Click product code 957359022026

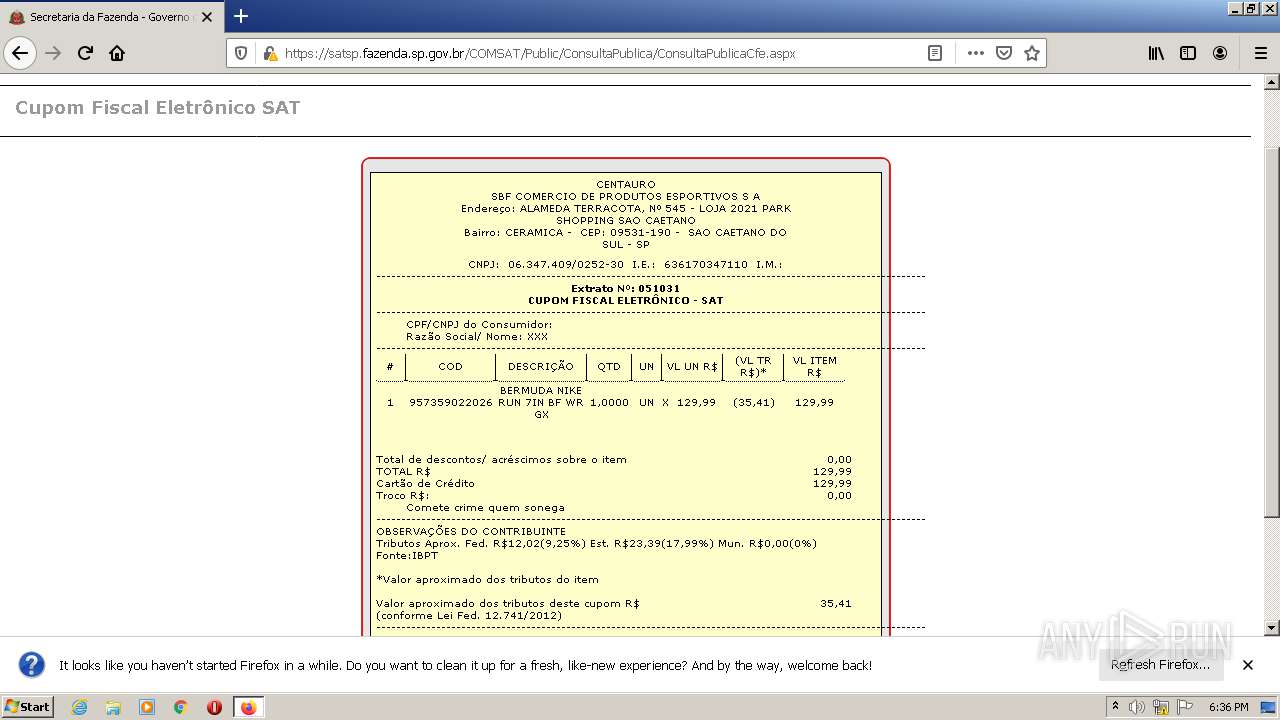451,403
